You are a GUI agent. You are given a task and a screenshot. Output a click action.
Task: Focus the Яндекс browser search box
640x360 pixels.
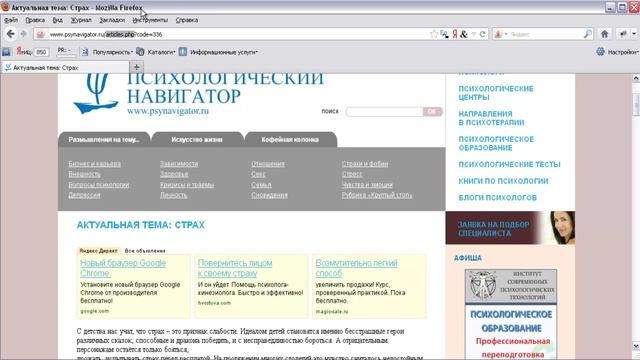click(546, 34)
